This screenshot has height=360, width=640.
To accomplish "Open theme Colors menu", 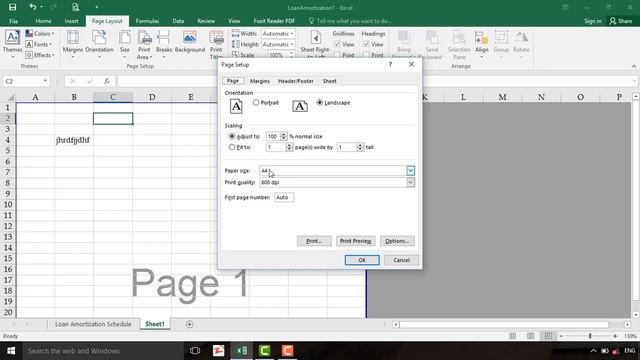I will 40,33.
